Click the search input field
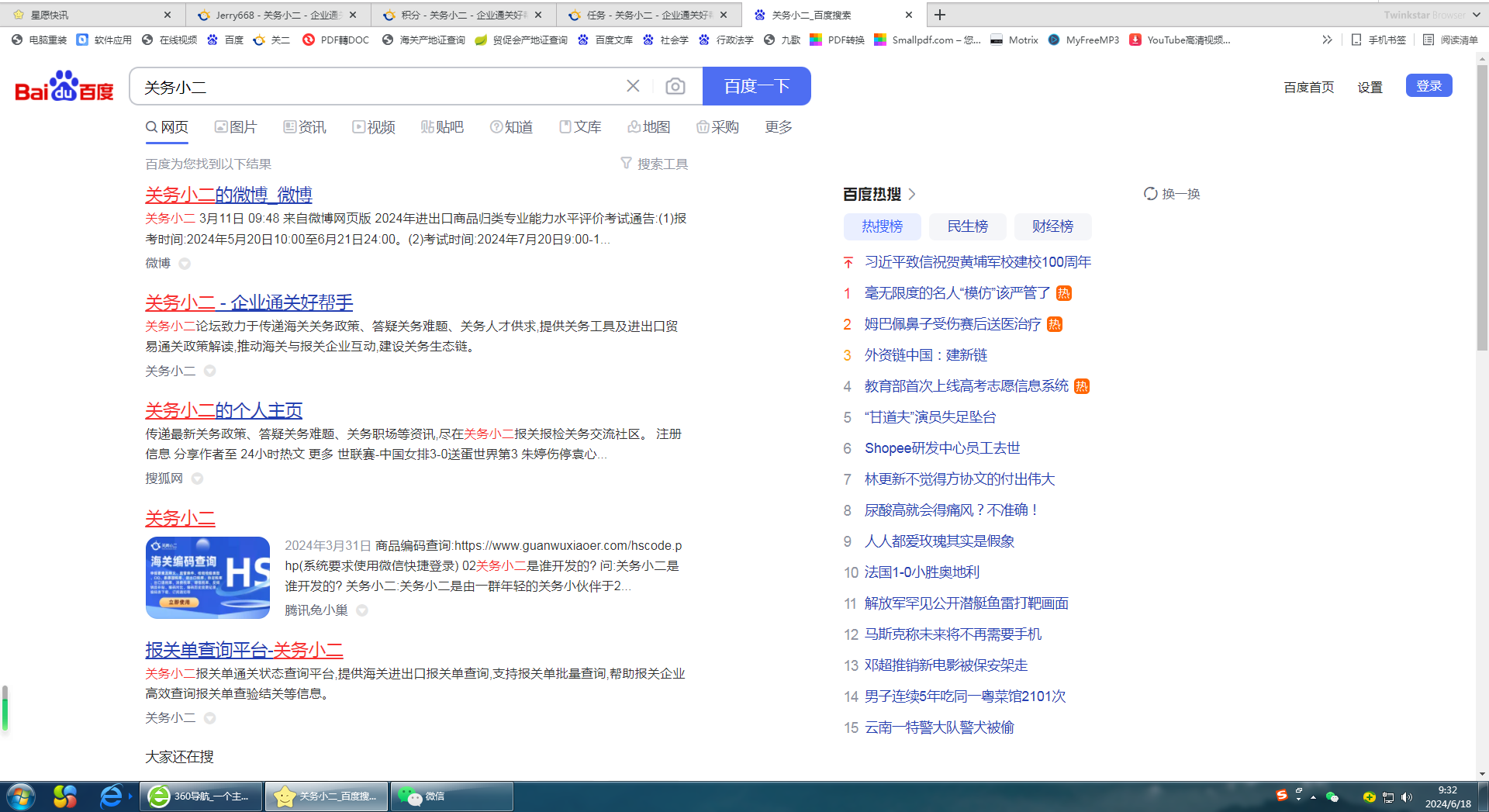This screenshot has height=812, width=1489. (x=380, y=87)
